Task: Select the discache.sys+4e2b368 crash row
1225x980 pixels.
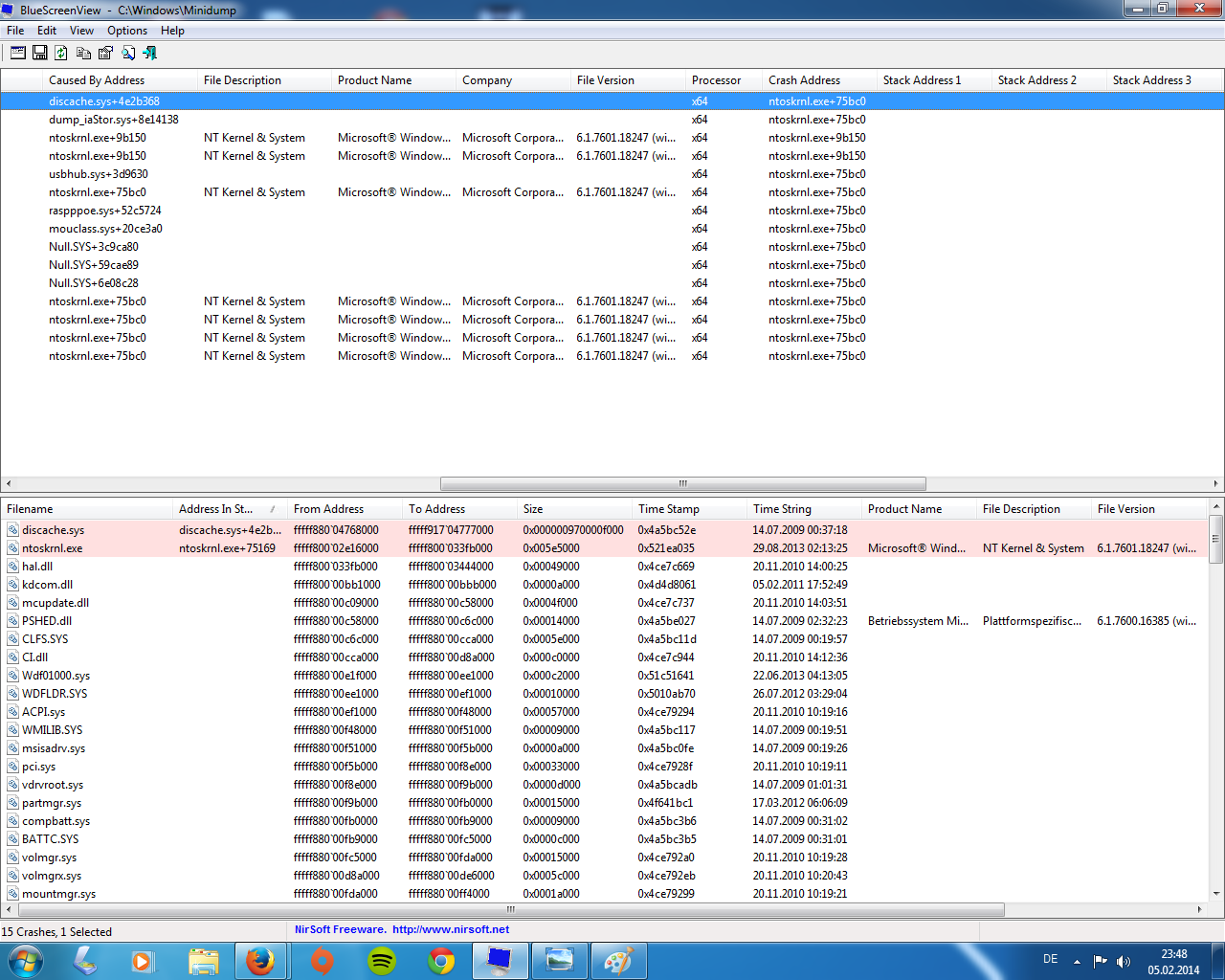Action: (x=612, y=101)
